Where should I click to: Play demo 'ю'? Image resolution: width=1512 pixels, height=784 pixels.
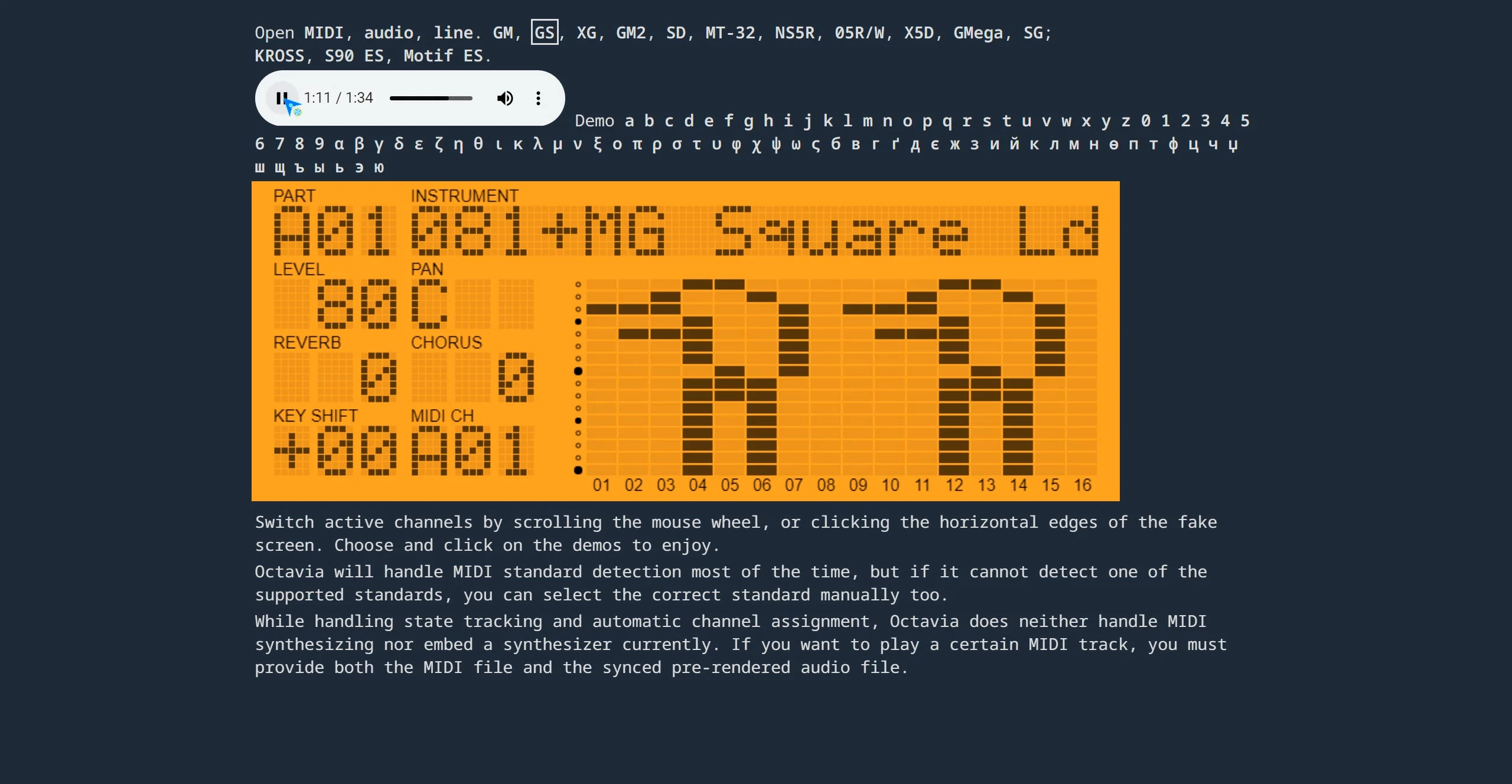[379, 167]
